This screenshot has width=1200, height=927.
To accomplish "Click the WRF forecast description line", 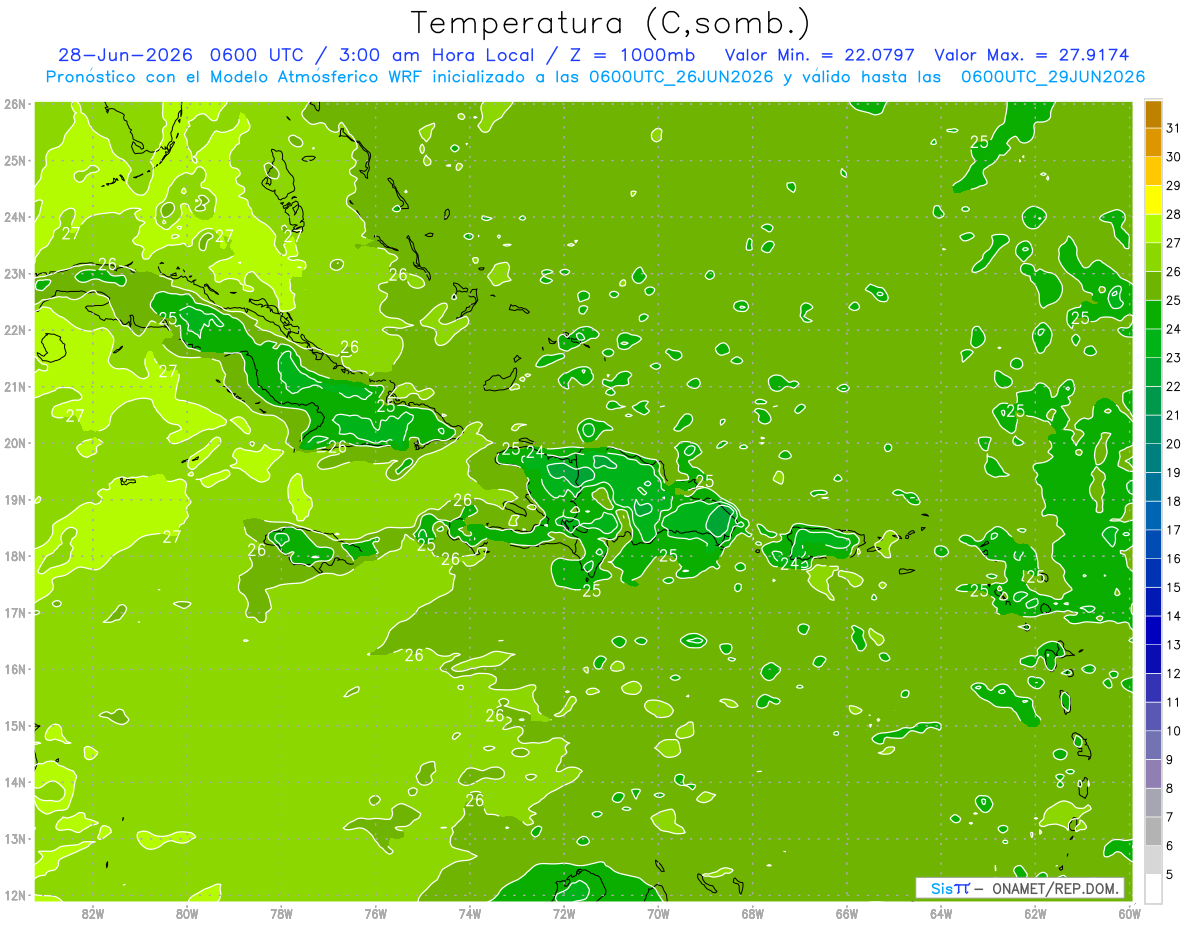I will (x=595, y=77).
